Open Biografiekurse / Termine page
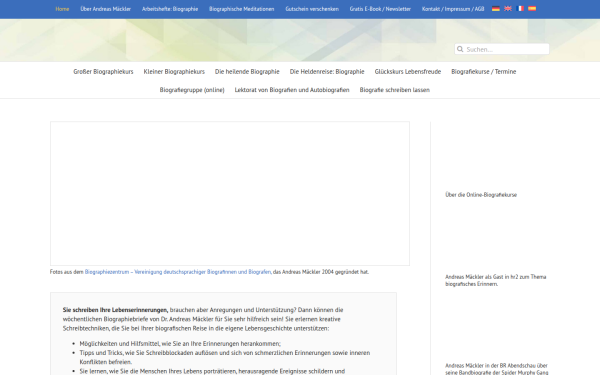This screenshot has height=375, width=600. point(484,72)
